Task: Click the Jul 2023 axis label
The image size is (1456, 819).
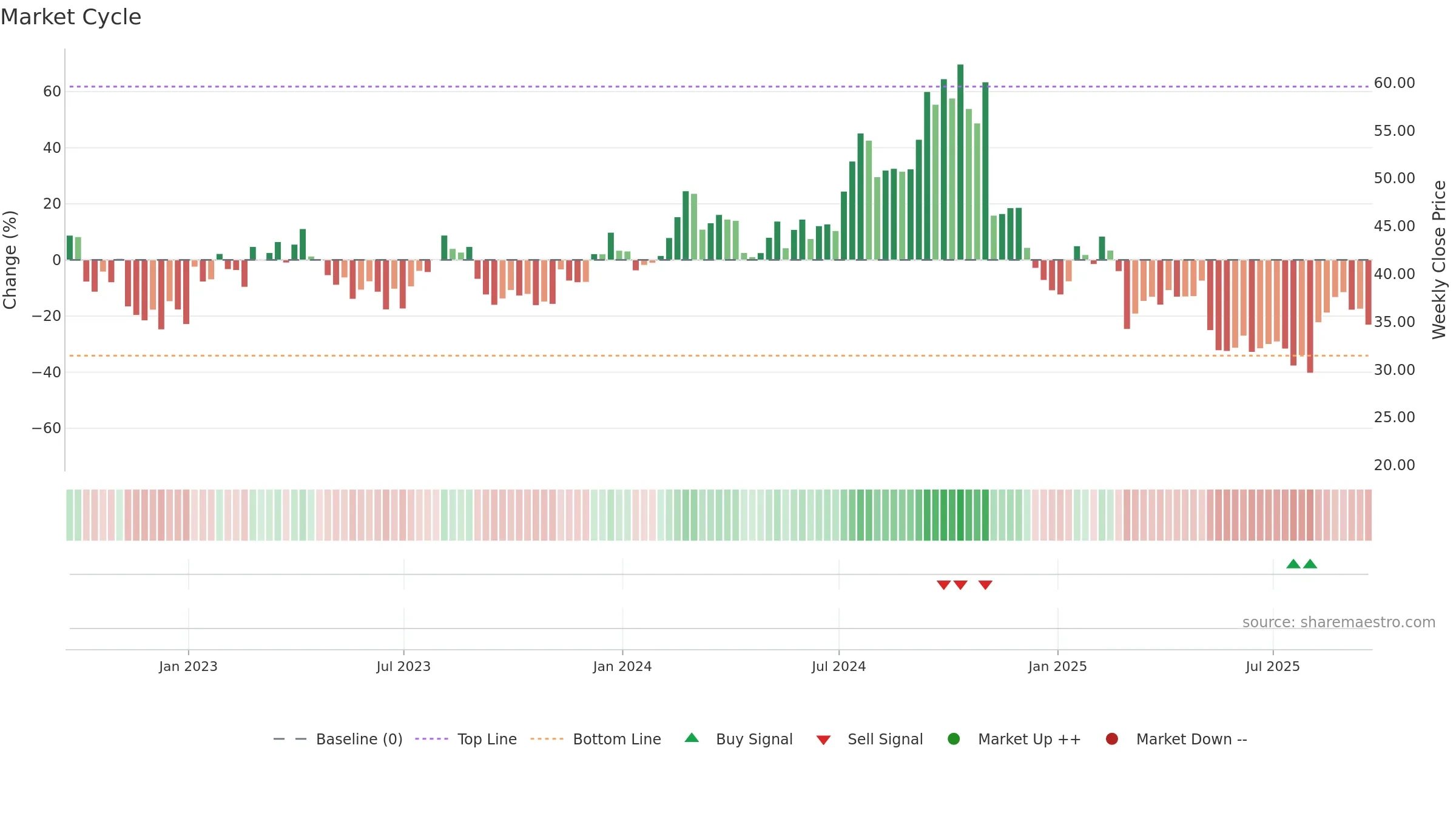Action: tap(403, 667)
